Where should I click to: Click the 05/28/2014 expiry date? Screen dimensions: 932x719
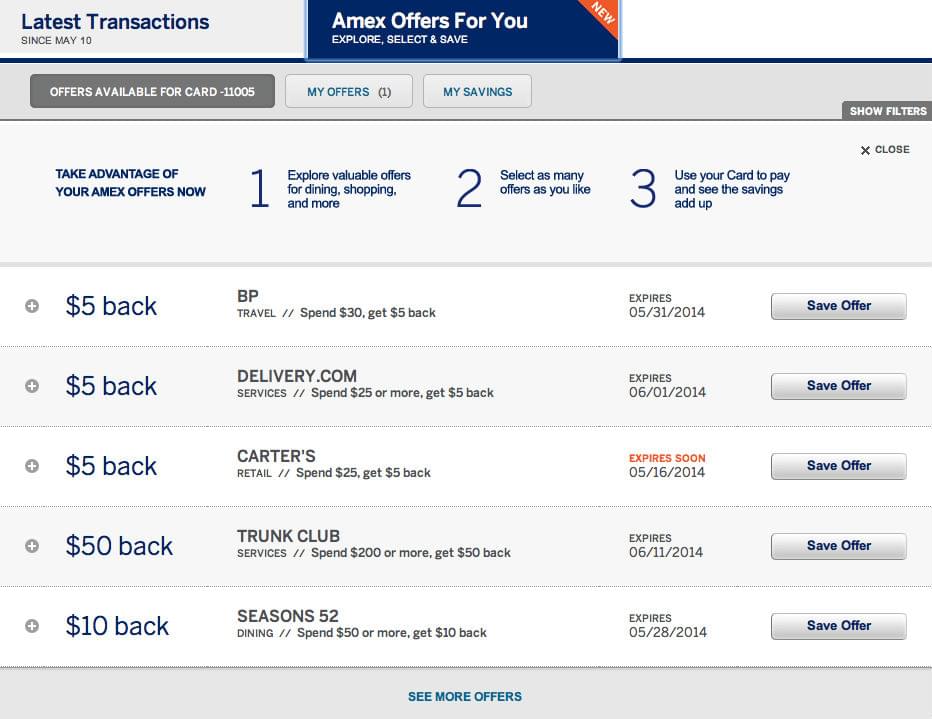tap(668, 632)
